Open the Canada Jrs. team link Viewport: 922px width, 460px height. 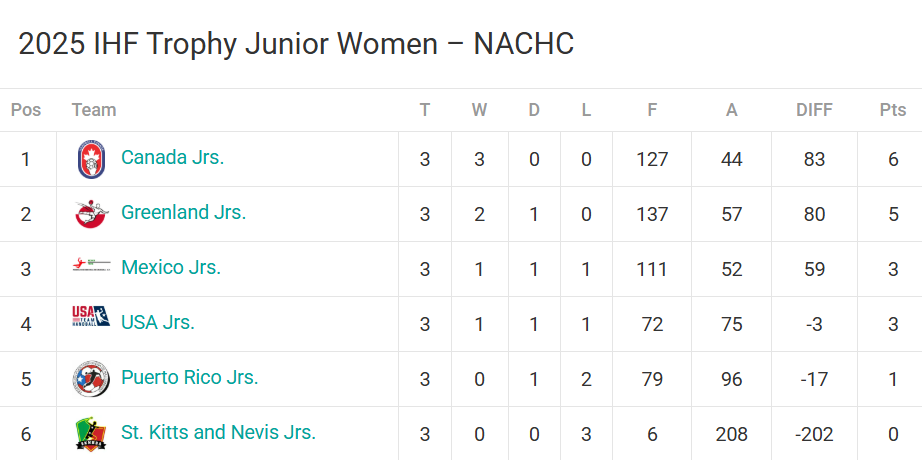point(172,157)
